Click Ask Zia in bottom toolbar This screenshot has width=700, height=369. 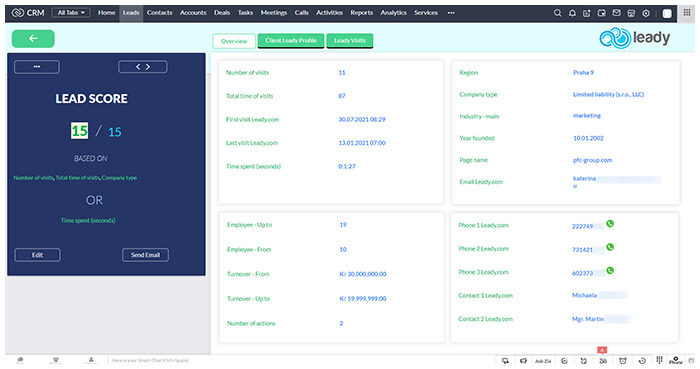(x=543, y=361)
